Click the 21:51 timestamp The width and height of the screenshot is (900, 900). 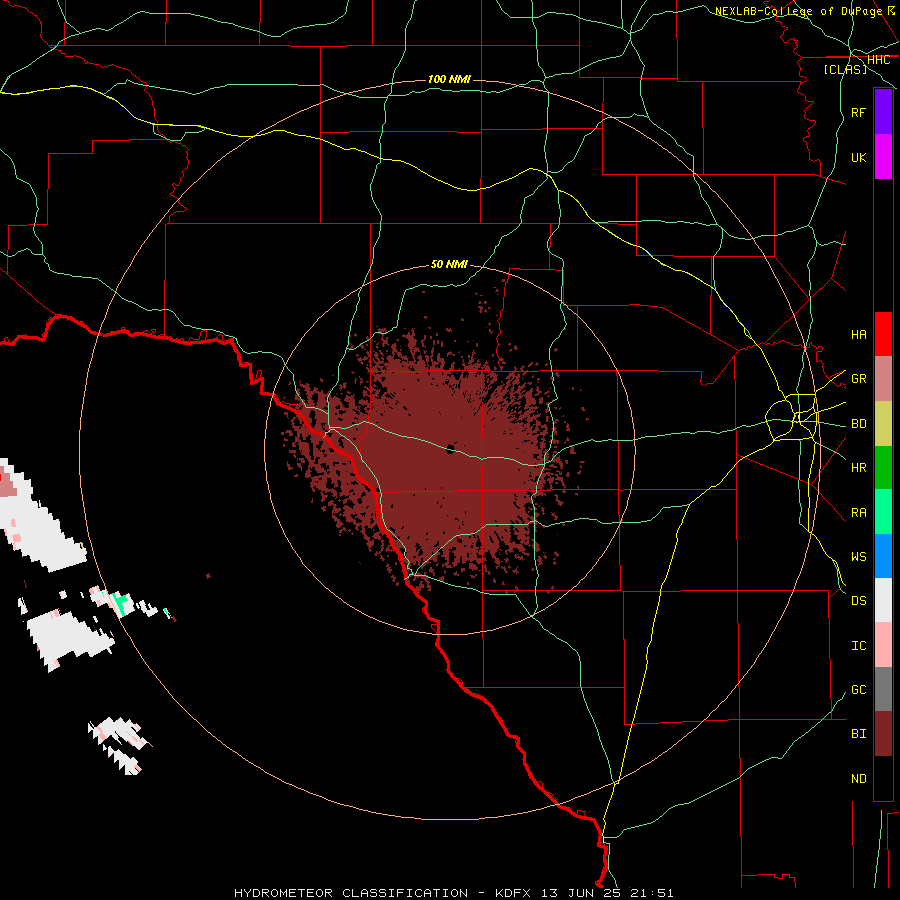[651, 893]
